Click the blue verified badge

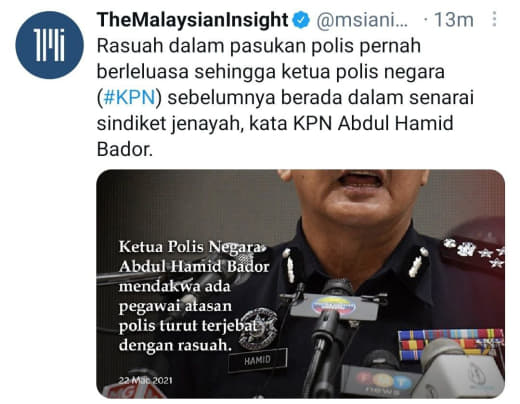pyautogui.click(x=301, y=20)
